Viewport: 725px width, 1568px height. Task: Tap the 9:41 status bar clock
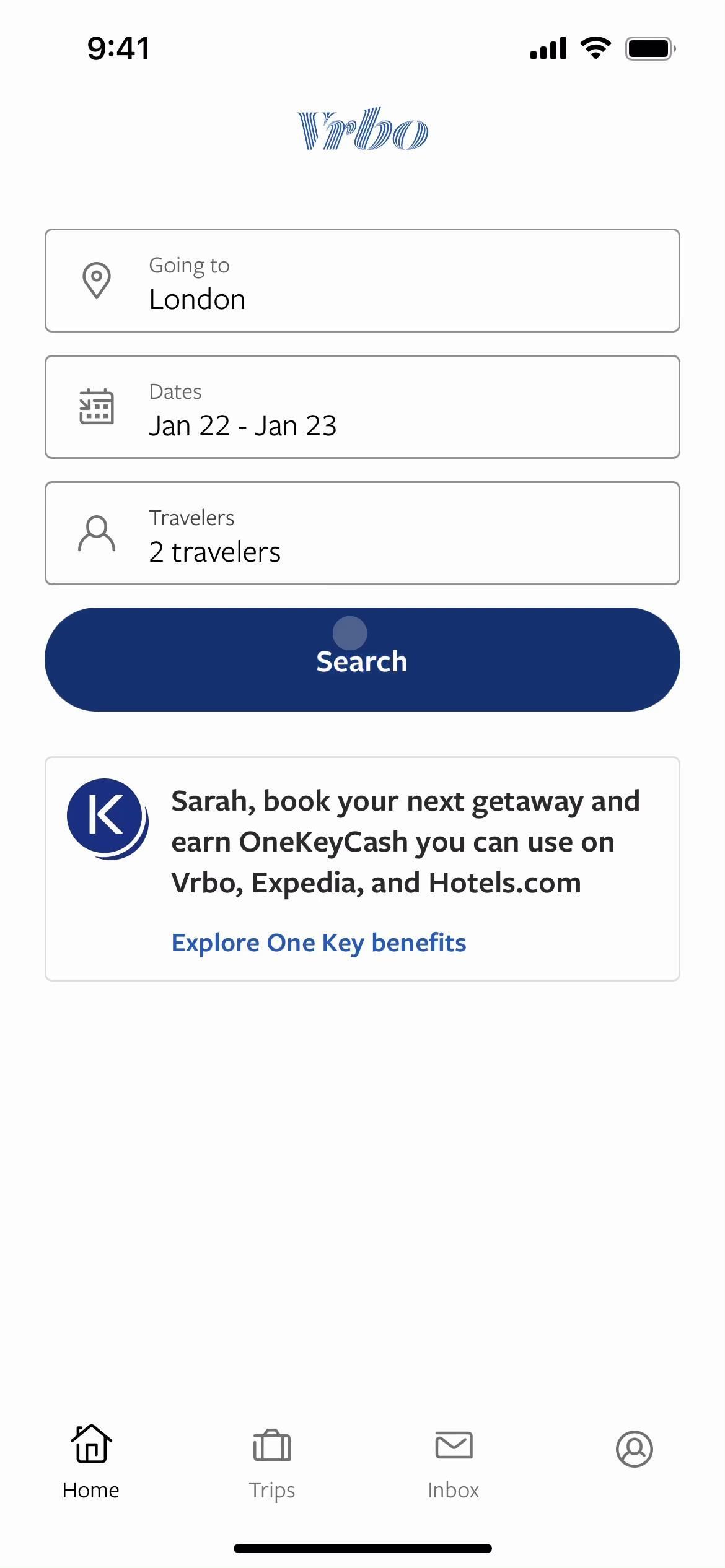tap(118, 48)
